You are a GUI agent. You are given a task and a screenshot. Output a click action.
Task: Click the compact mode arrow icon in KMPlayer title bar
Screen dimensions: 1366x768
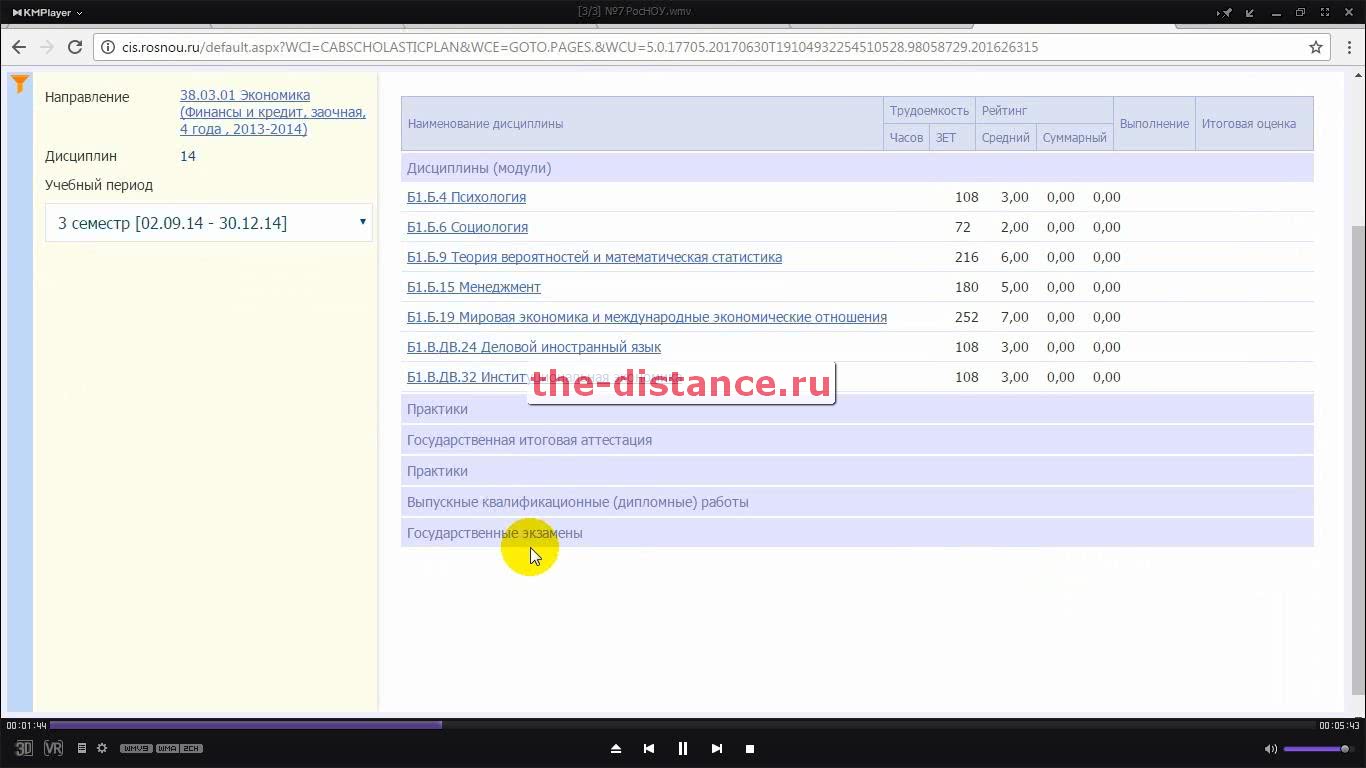[1250, 12]
